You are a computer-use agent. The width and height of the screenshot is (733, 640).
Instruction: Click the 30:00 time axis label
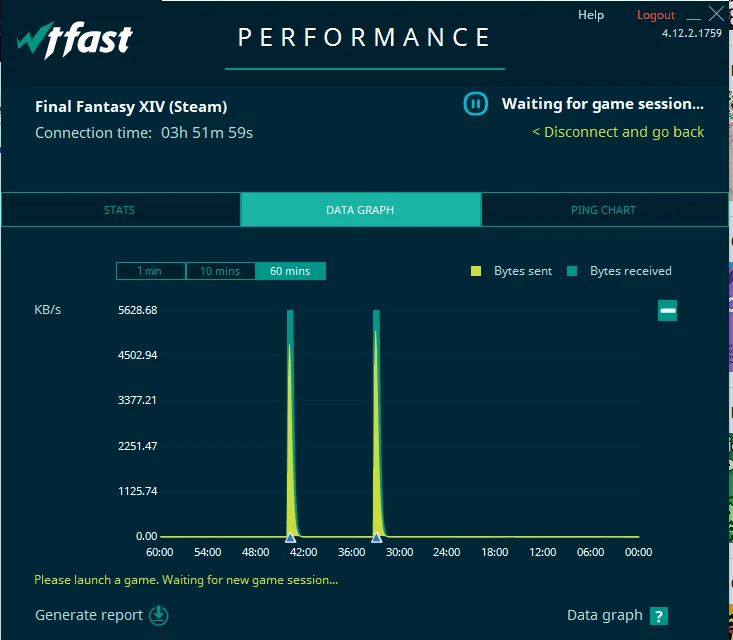coord(400,552)
